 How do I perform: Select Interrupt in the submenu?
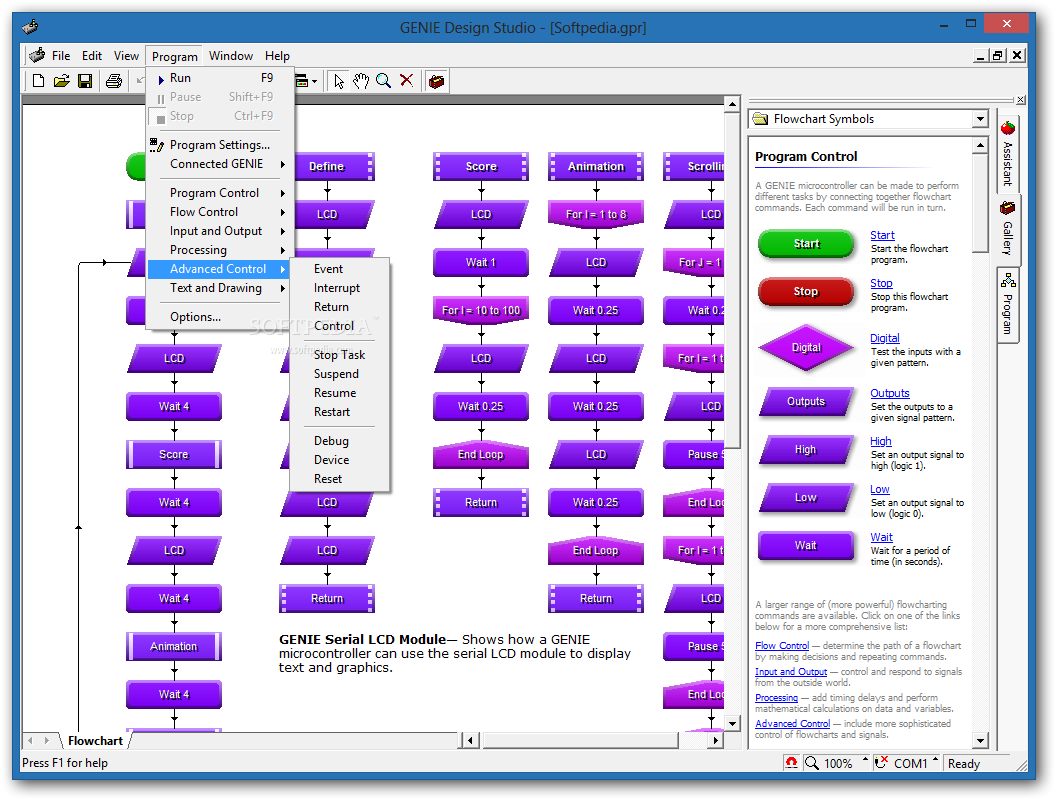click(x=340, y=288)
